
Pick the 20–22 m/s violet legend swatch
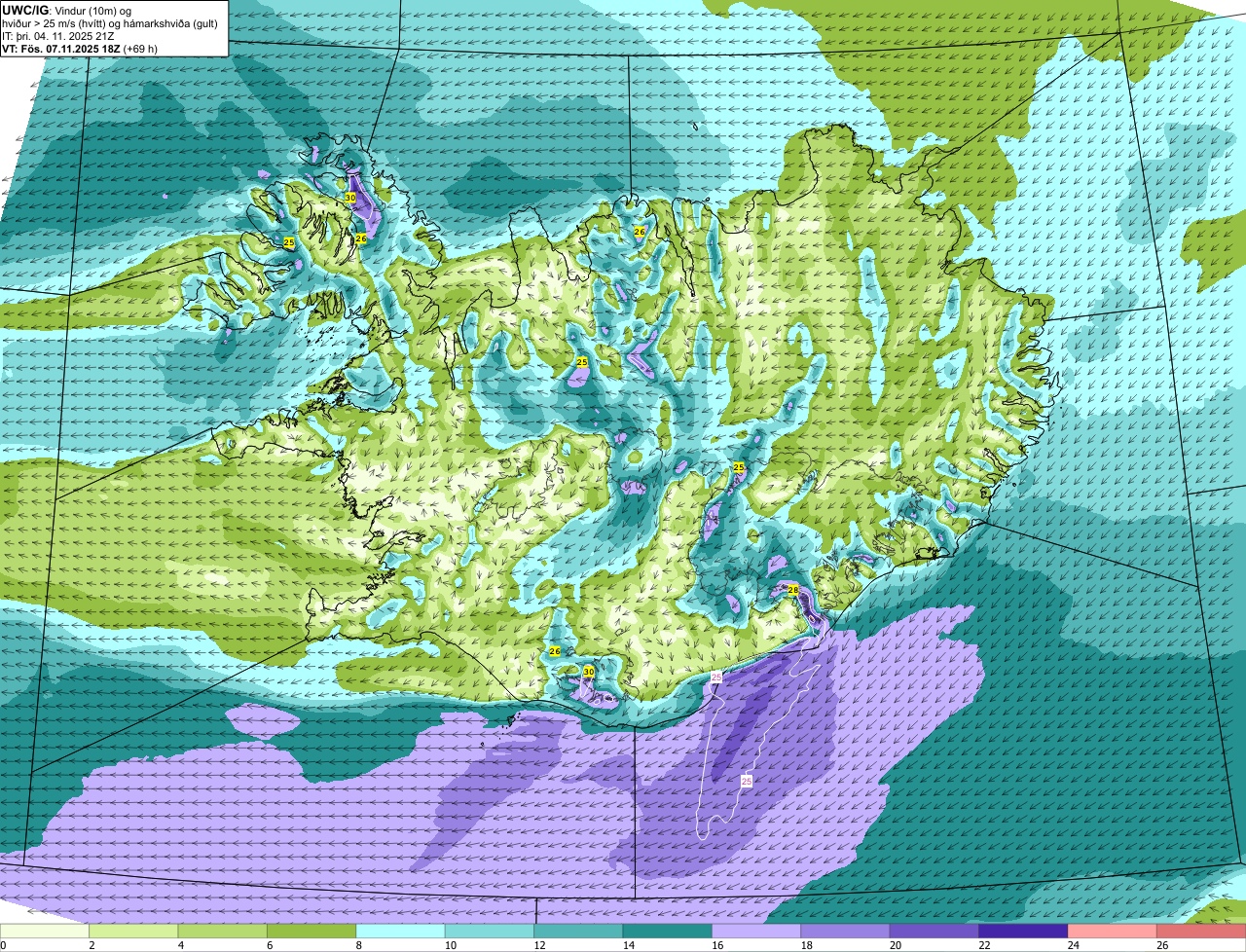(934, 932)
